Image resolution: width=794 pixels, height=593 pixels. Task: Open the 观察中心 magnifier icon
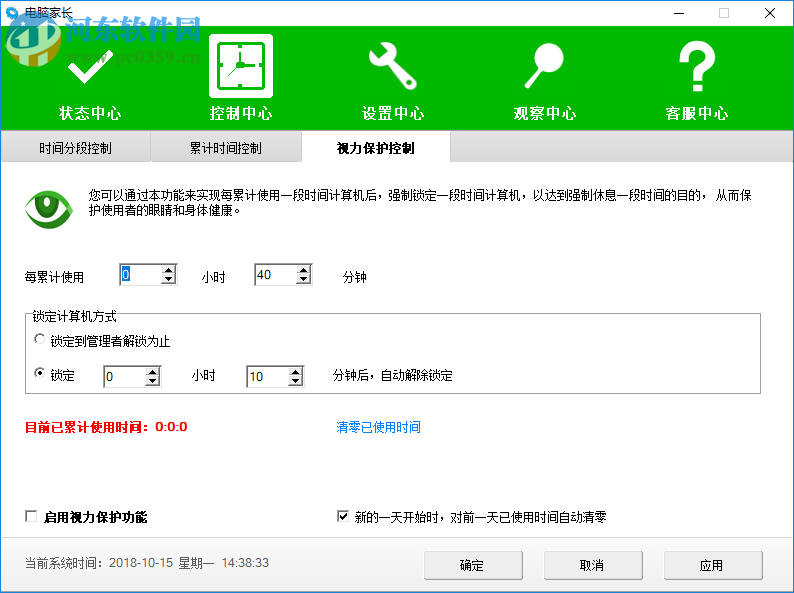coord(544,66)
